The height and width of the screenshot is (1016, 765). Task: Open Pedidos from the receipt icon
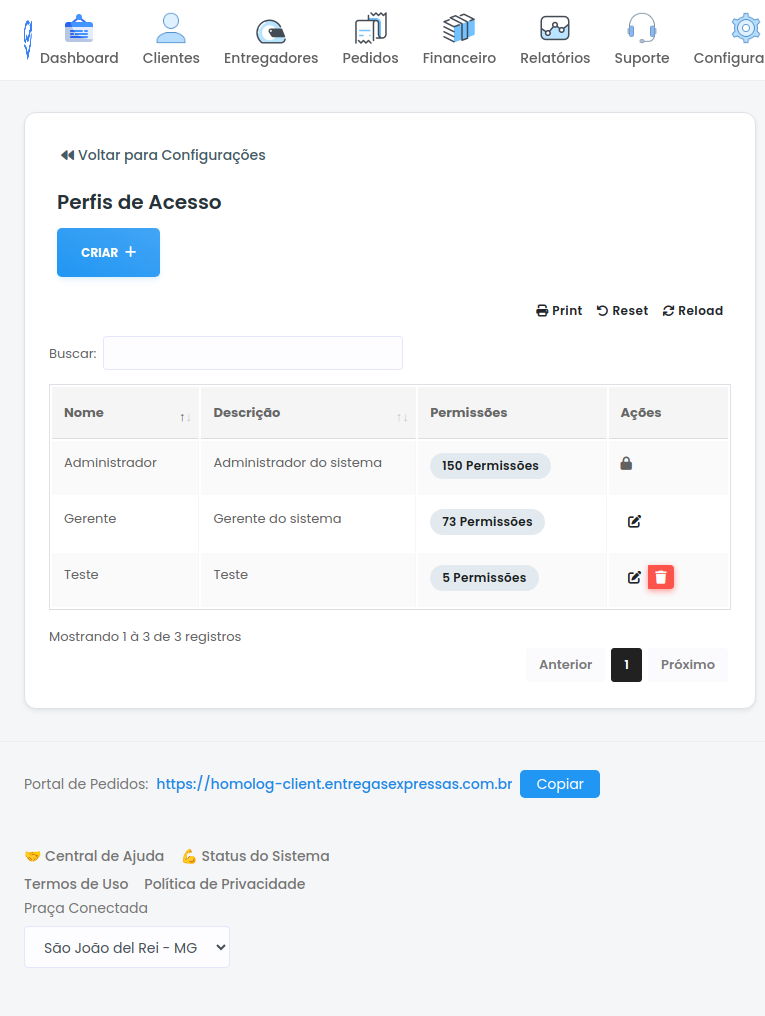click(370, 27)
